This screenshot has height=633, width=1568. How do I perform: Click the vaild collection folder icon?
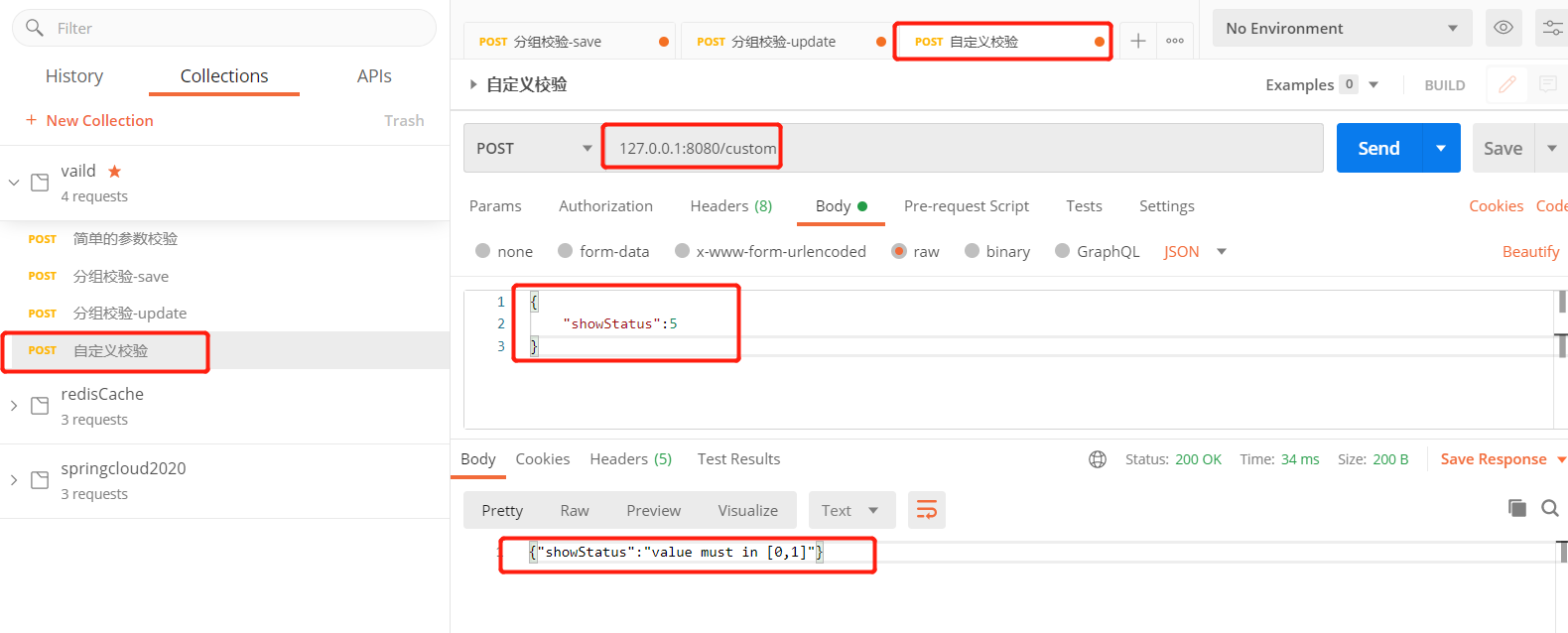pyautogui.click(x=40, y=183)
